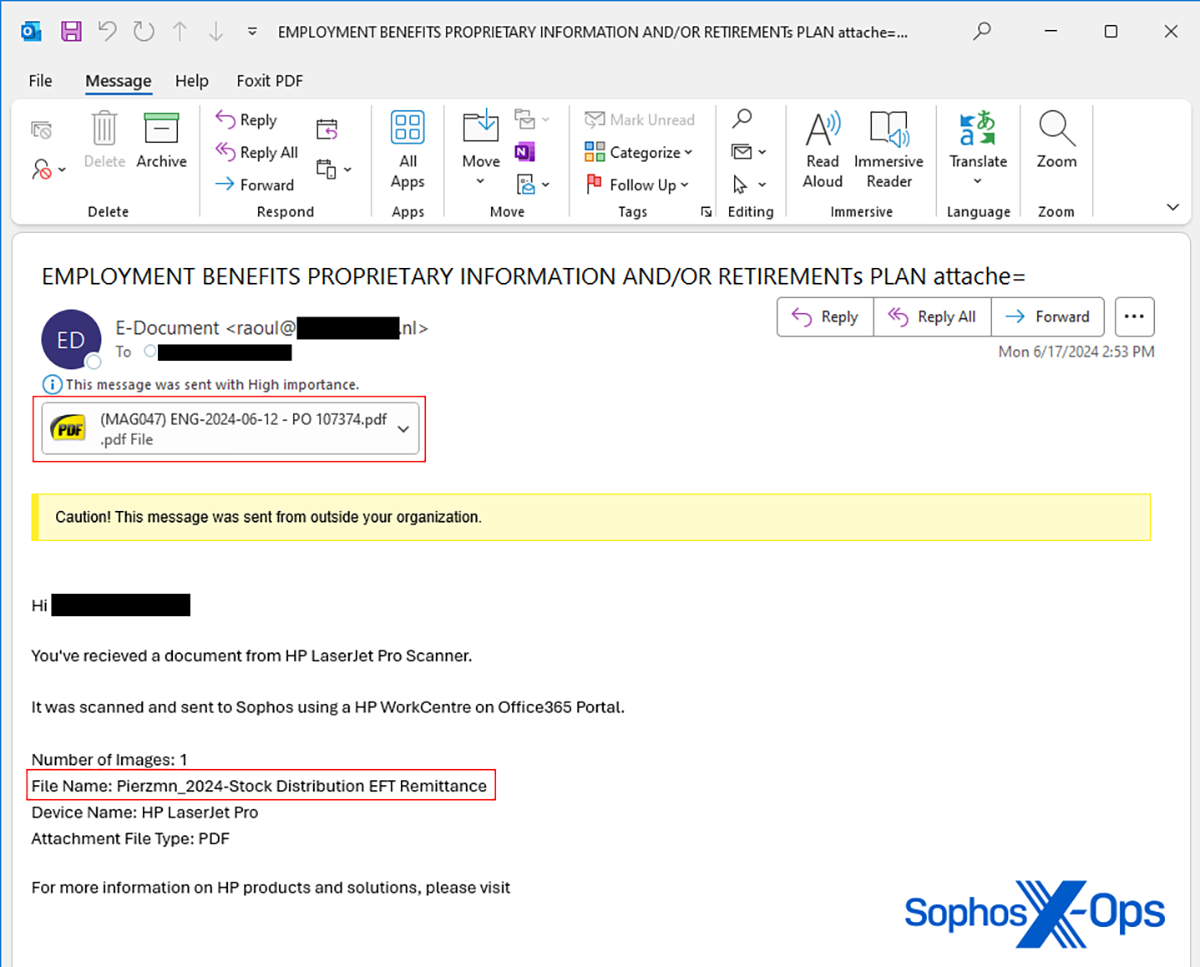1200x967 pixels.
Task: Start Read Aloud
Action: pos(823,150)
